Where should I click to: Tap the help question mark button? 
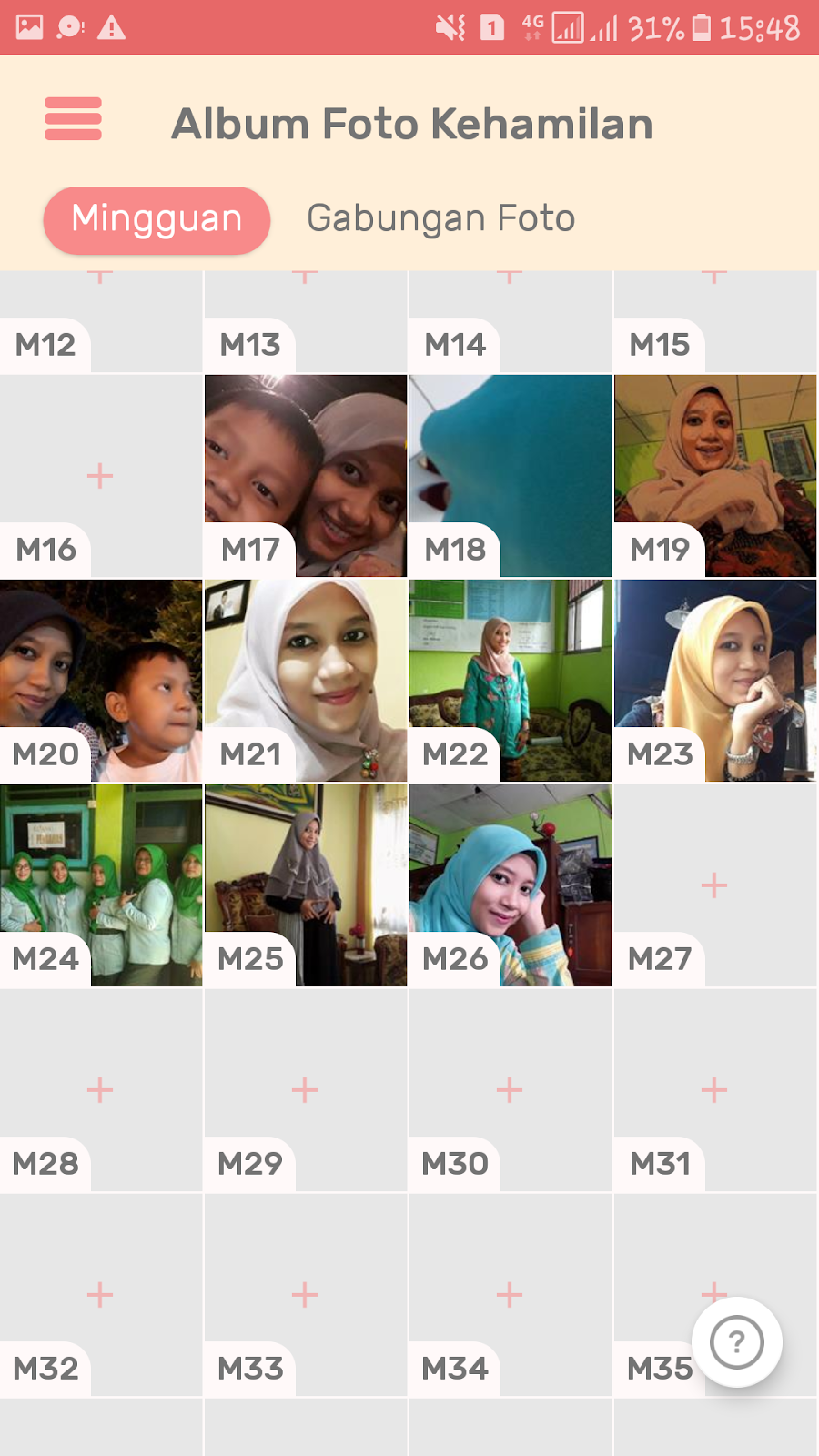(x=736, y=1341)
